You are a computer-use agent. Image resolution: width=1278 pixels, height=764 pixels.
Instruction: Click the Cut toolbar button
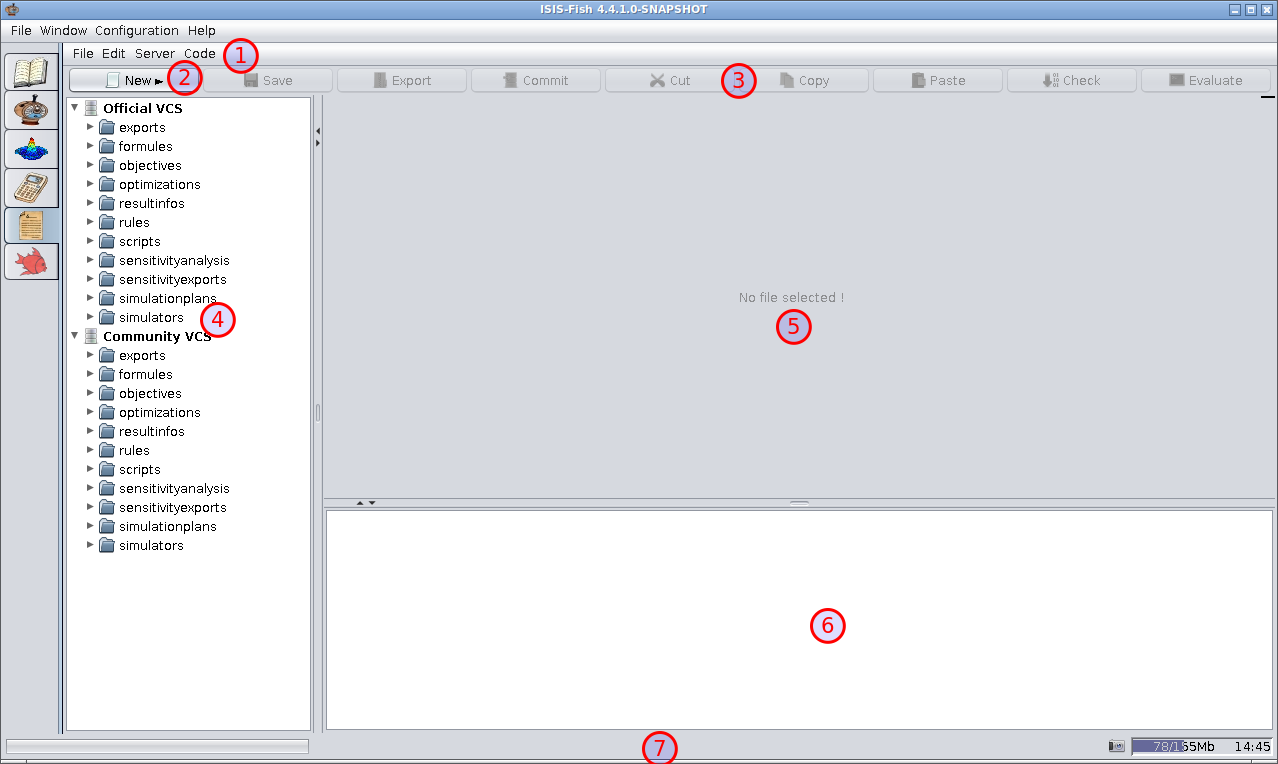(670, 80)
